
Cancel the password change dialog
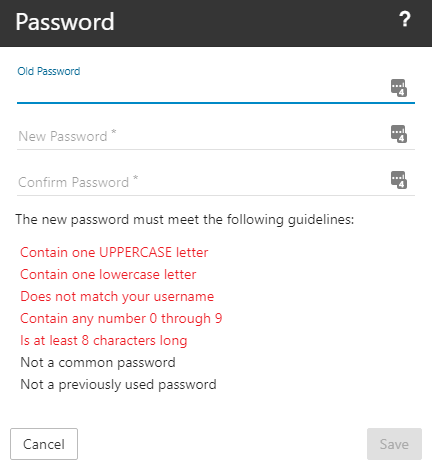[44, 444]
